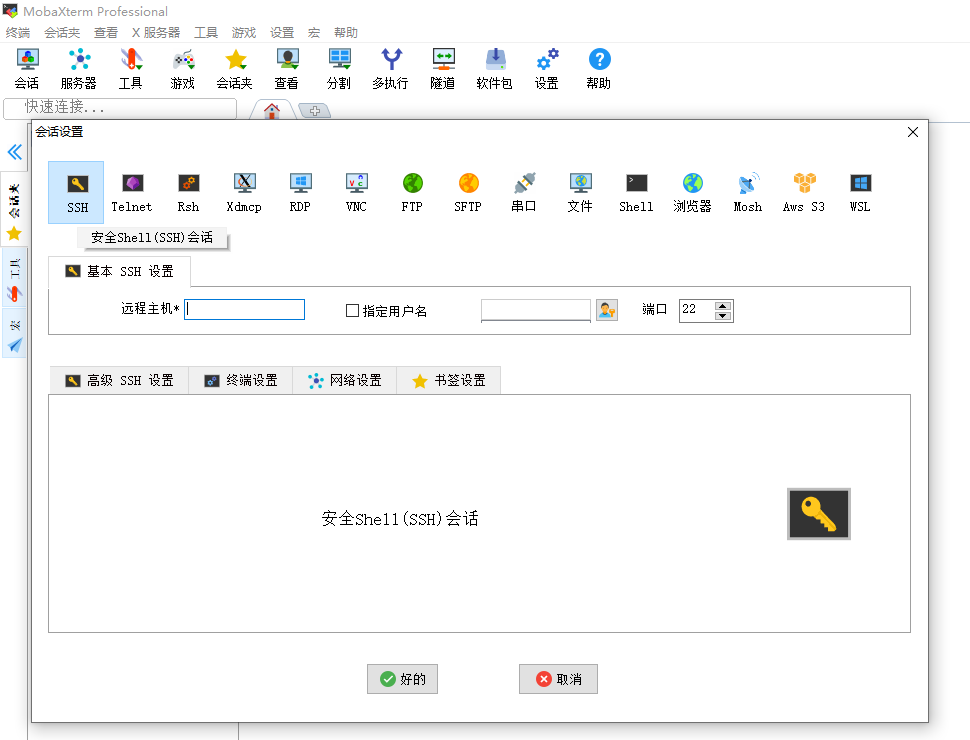970x740 pixels.
Task: Open a new tab with plus tab
Action: tap(314, 111)
